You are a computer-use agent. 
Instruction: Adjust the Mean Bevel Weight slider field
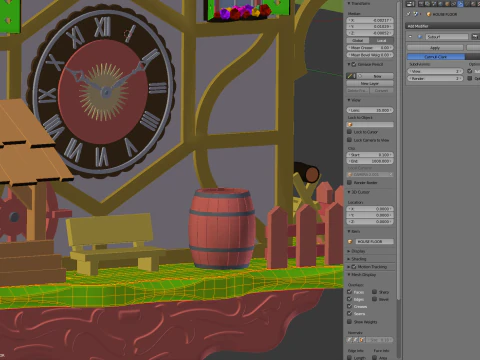click(370, 55)
